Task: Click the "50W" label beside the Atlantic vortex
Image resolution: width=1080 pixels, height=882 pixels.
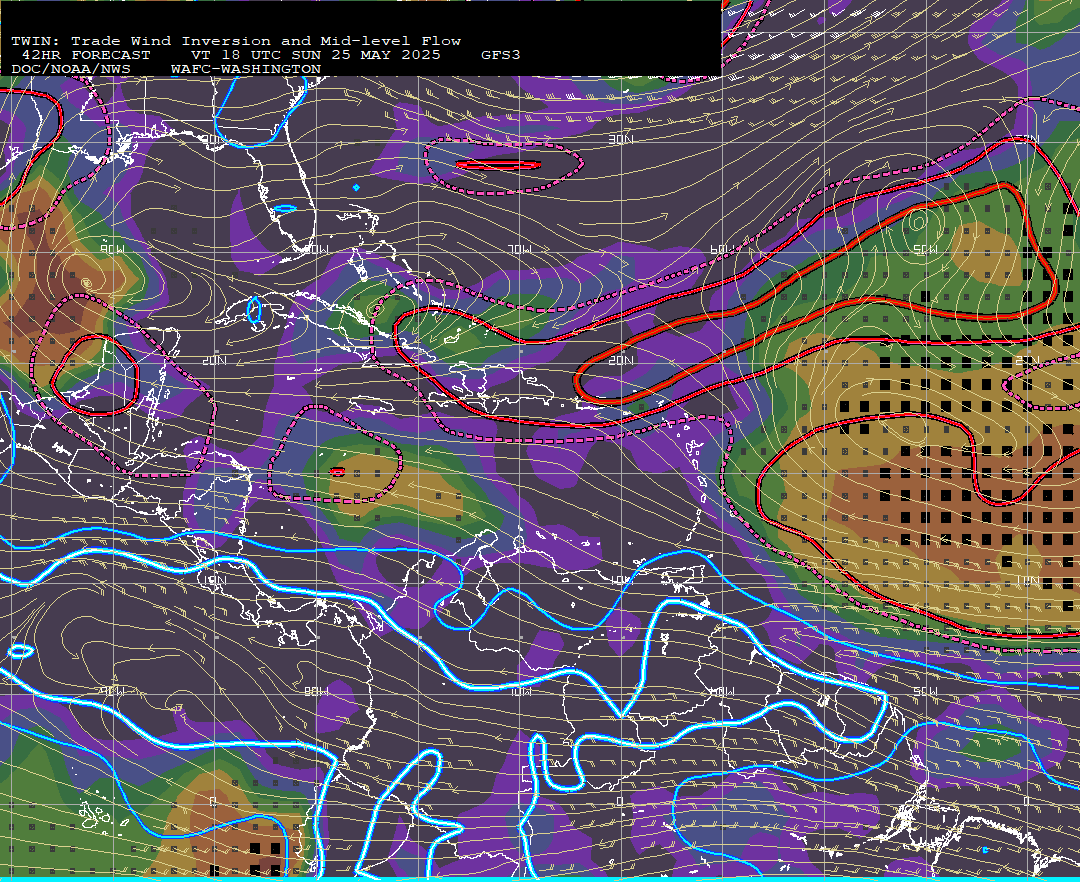Action: (x=925, y=249)
